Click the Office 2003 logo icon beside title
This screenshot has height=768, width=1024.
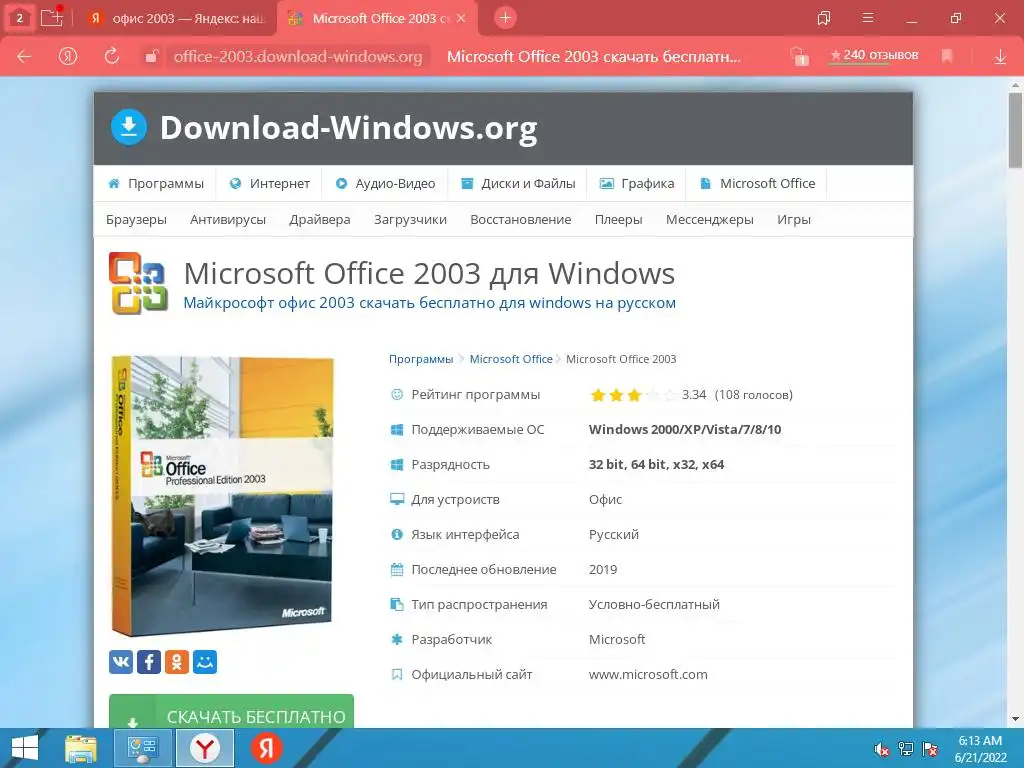point(138,283)
